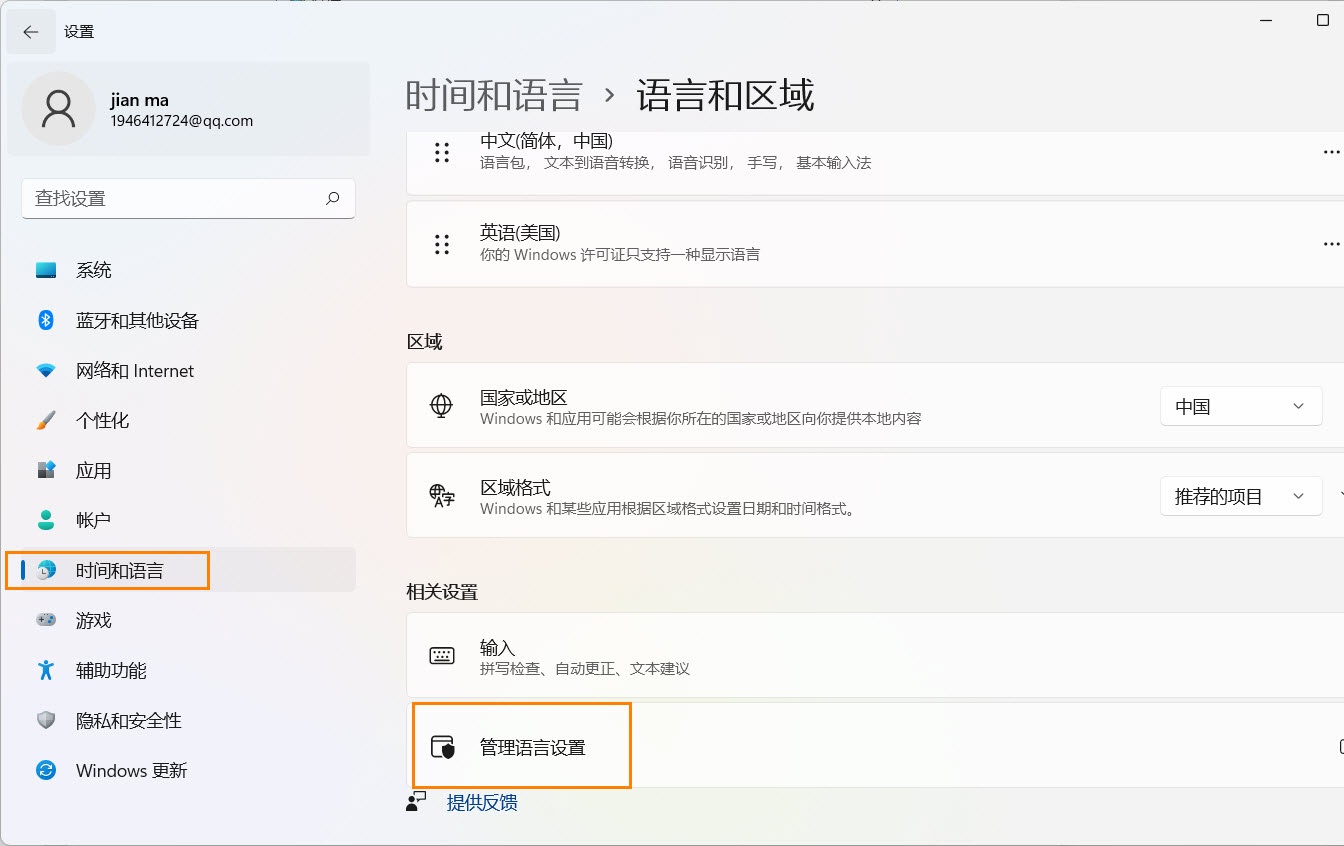Open the 提供反馈 link

(482, 802)
